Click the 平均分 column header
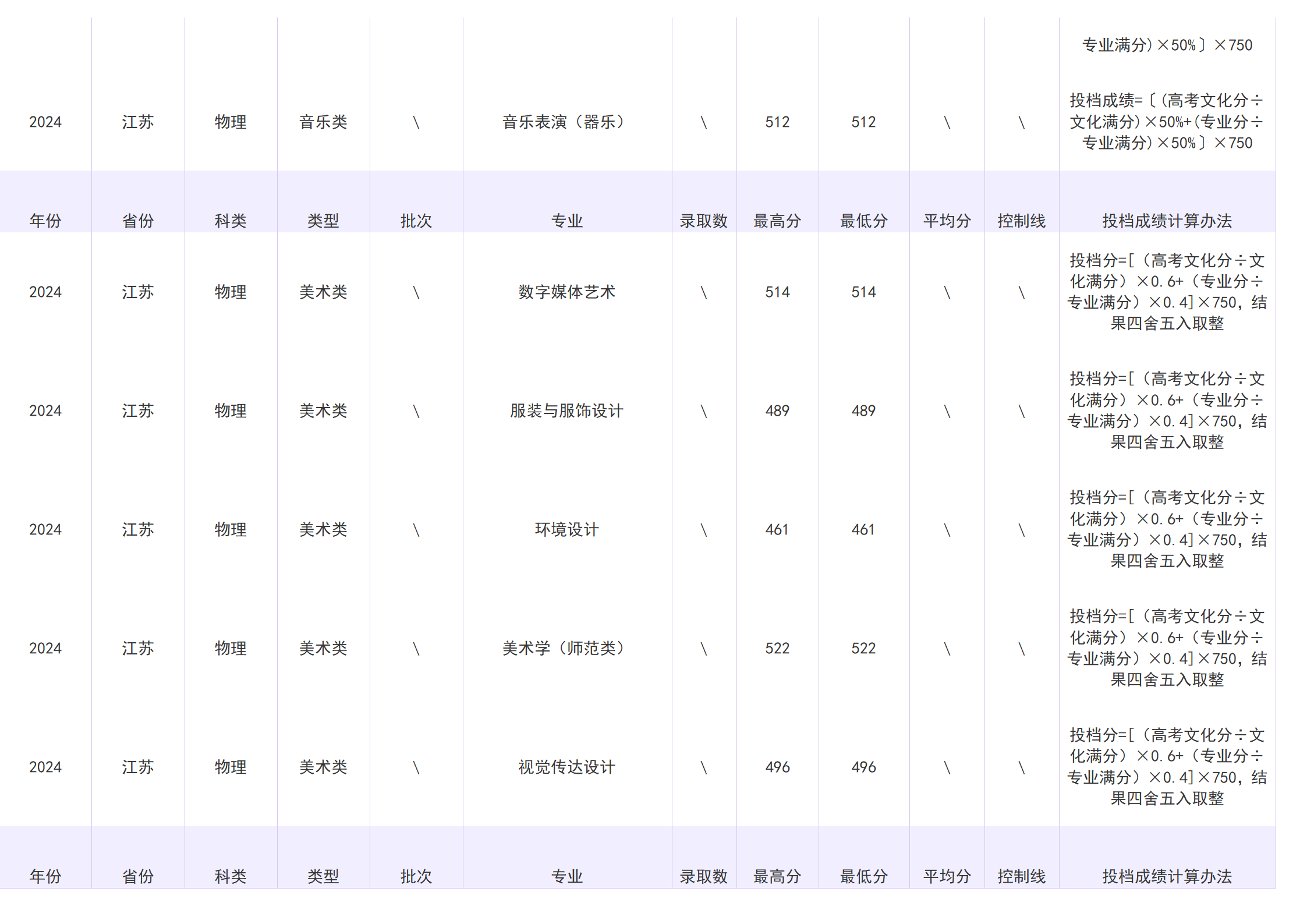1307x924 pixels. click(947, 221)
